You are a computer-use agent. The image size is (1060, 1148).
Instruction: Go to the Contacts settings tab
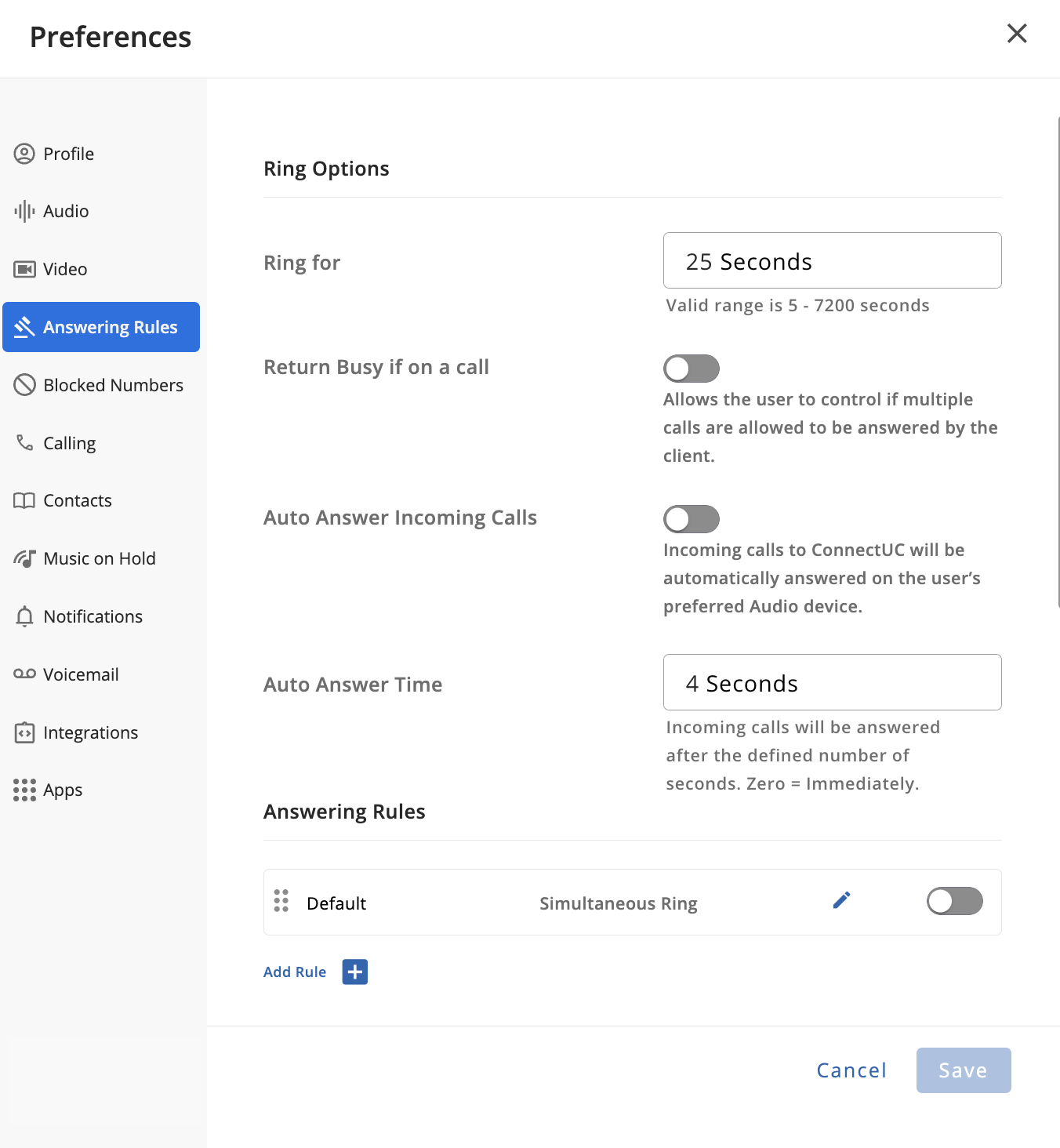click(x=78, y=500)
